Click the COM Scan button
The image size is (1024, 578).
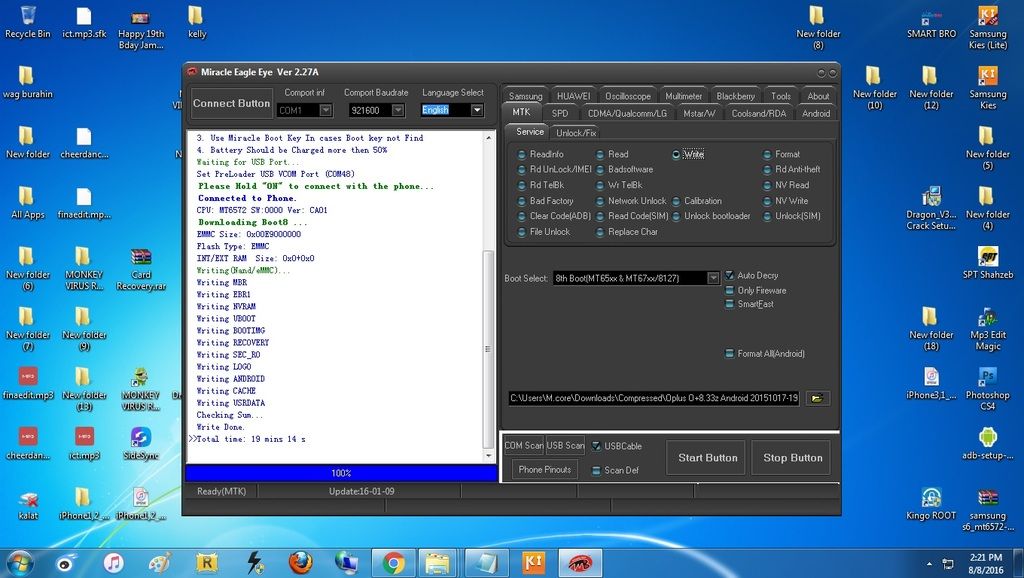point(524,445)
